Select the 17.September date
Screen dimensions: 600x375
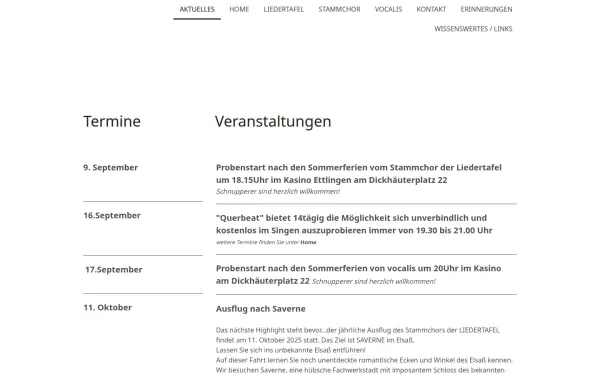click(x=114, y=270)
